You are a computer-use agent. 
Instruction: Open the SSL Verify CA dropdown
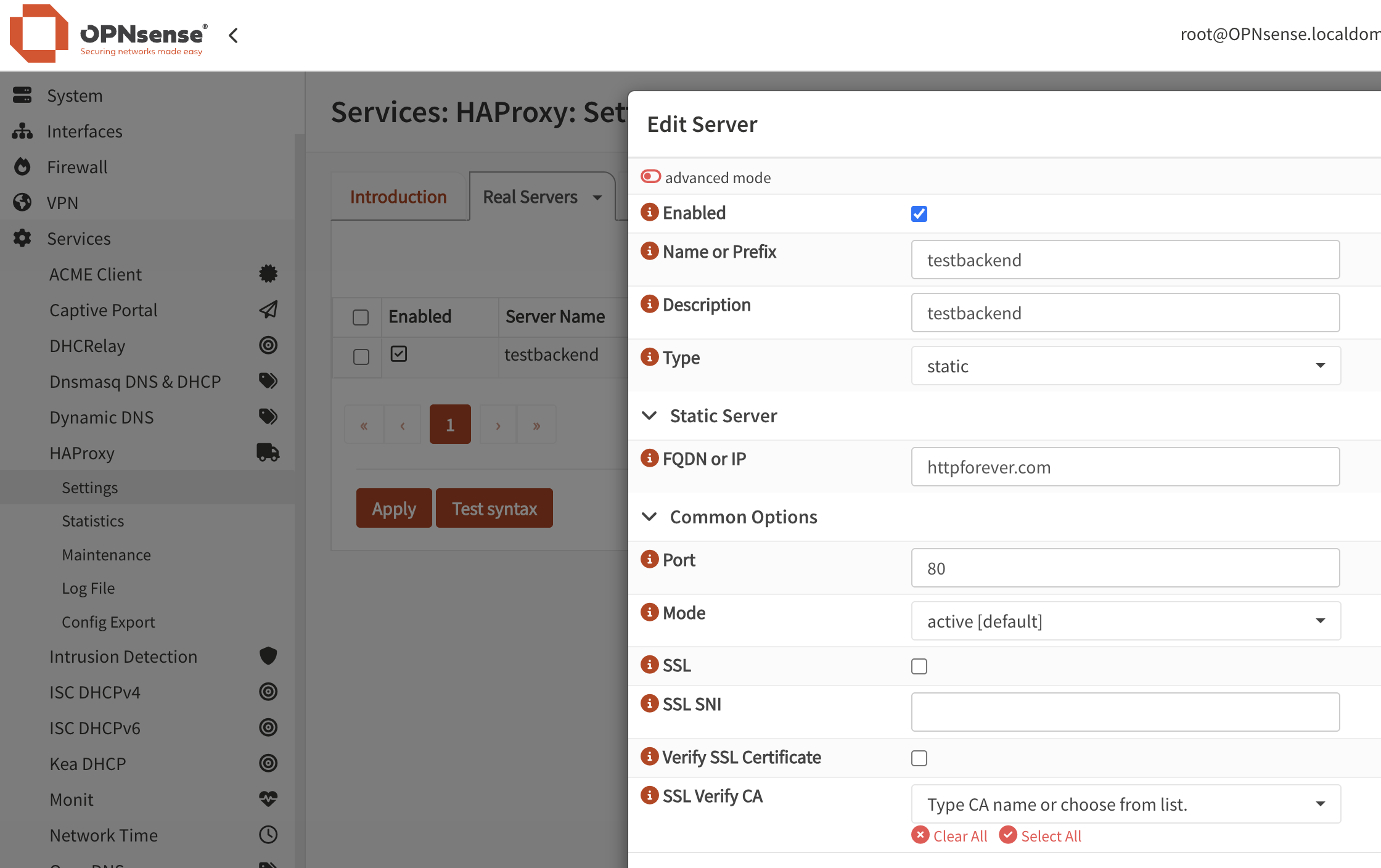(x=1125, y=804)
